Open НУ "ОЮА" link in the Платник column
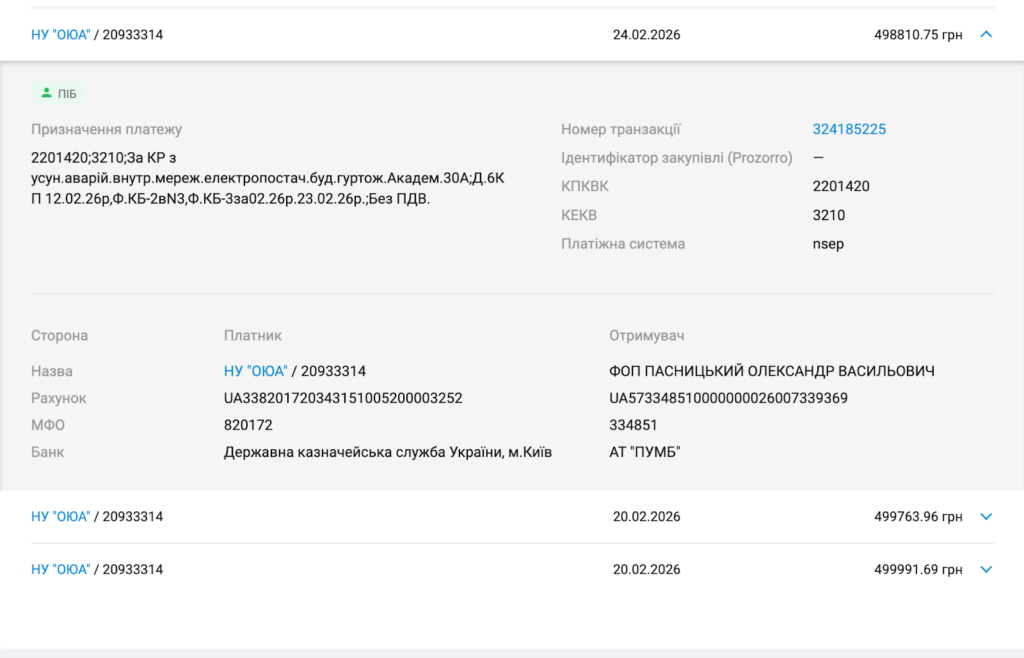This screenshot has height=658, width=1024. 255,371
